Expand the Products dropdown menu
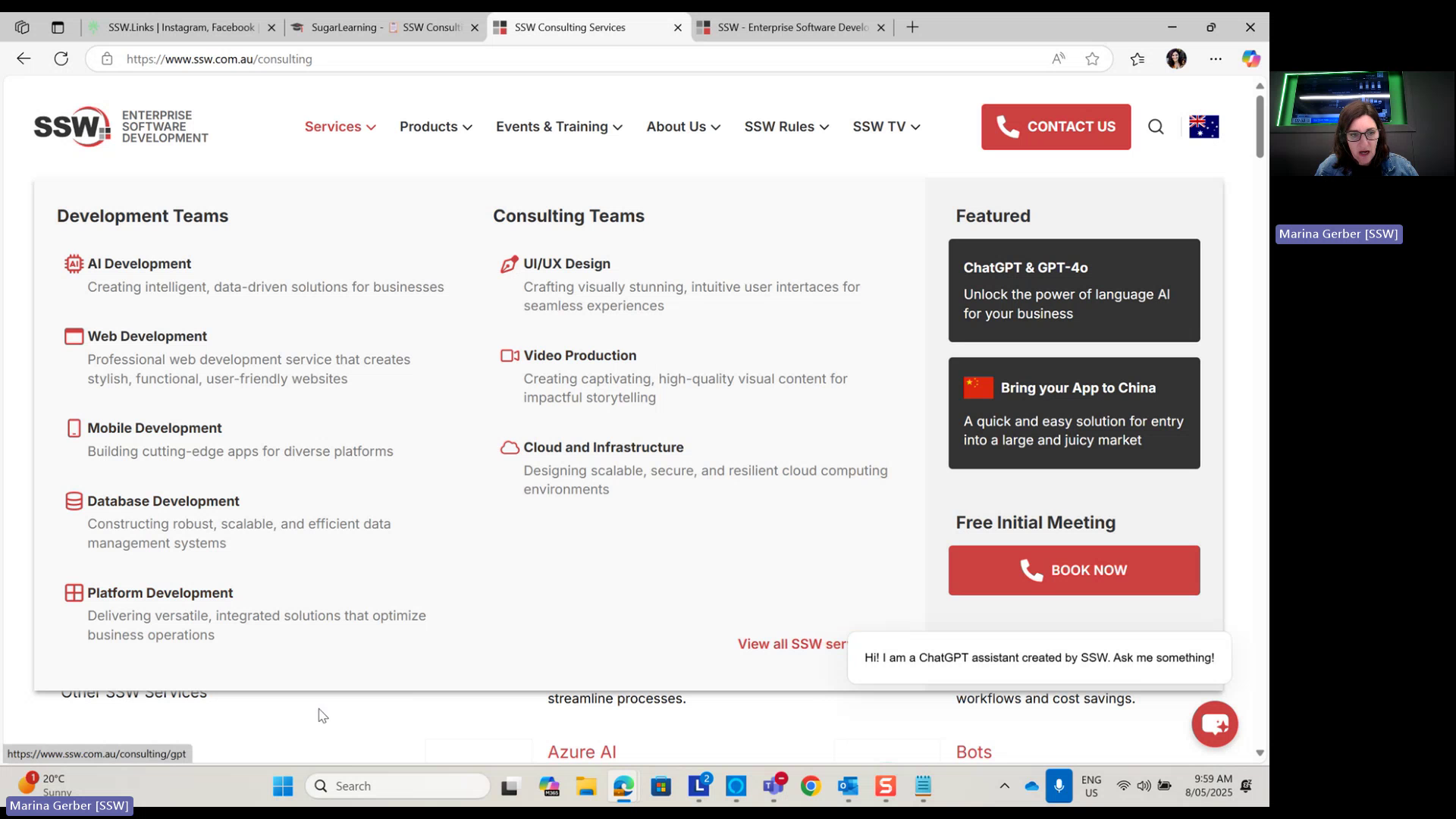The image size is (1456, 819). 436,127
